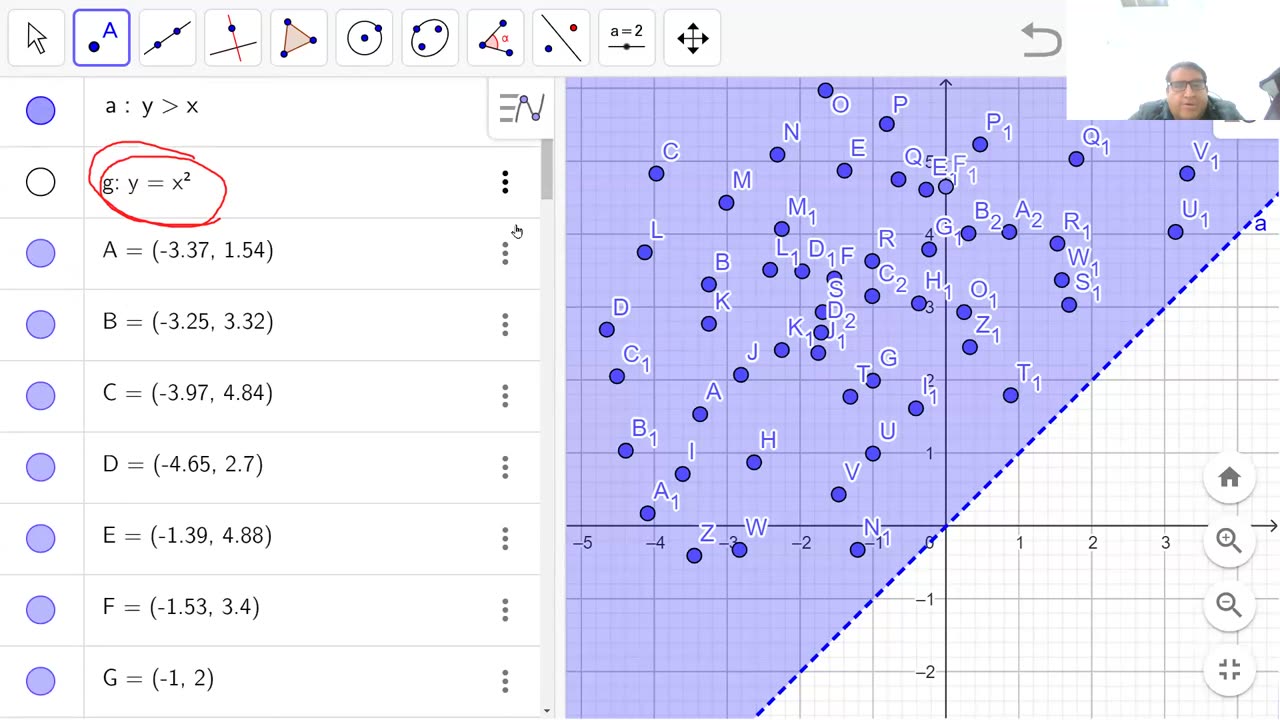The width and height of the screenshot is (1280, 720).
Task: Open the options menu for point F
Action: coord(505,610)
